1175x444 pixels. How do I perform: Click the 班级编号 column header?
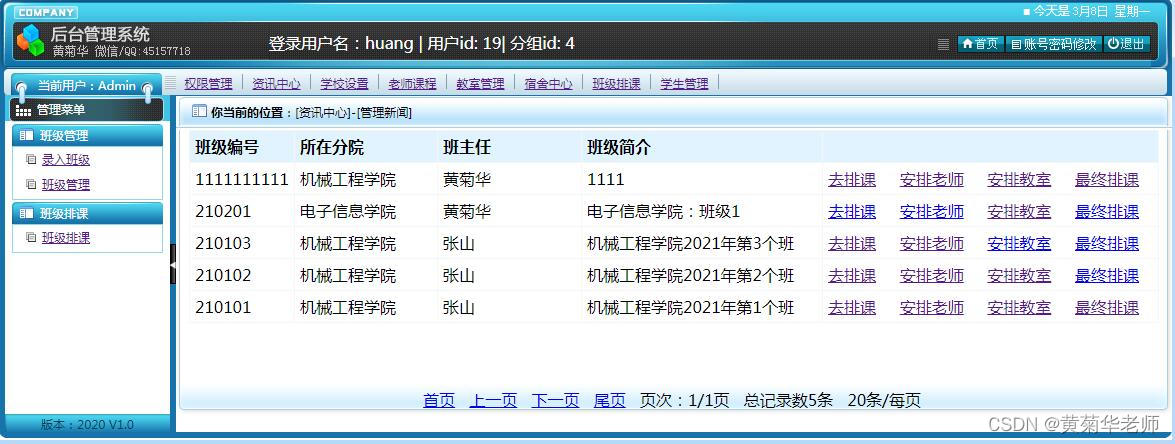(x=227, y=148)
